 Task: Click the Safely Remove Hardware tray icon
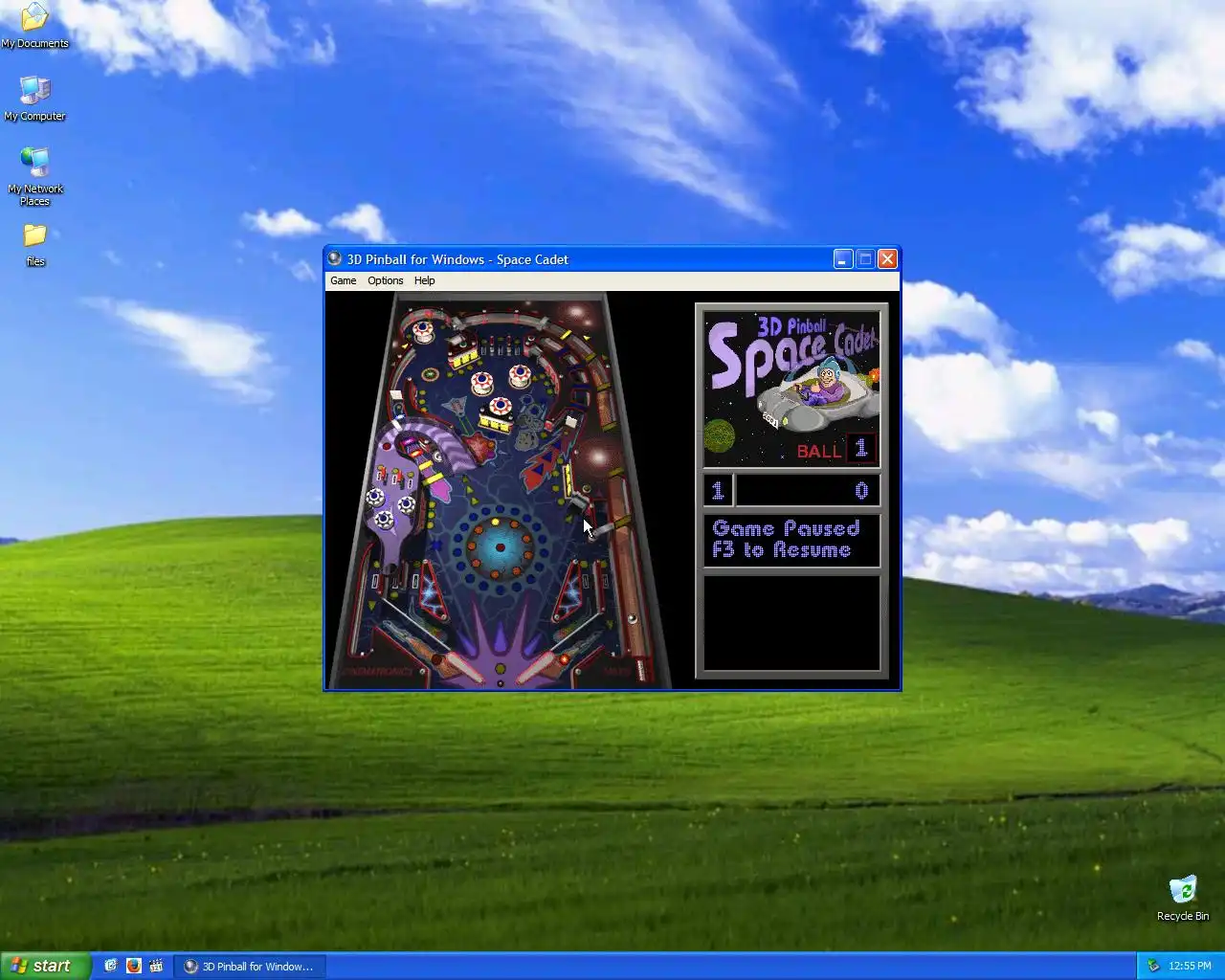pos(1153,966)
